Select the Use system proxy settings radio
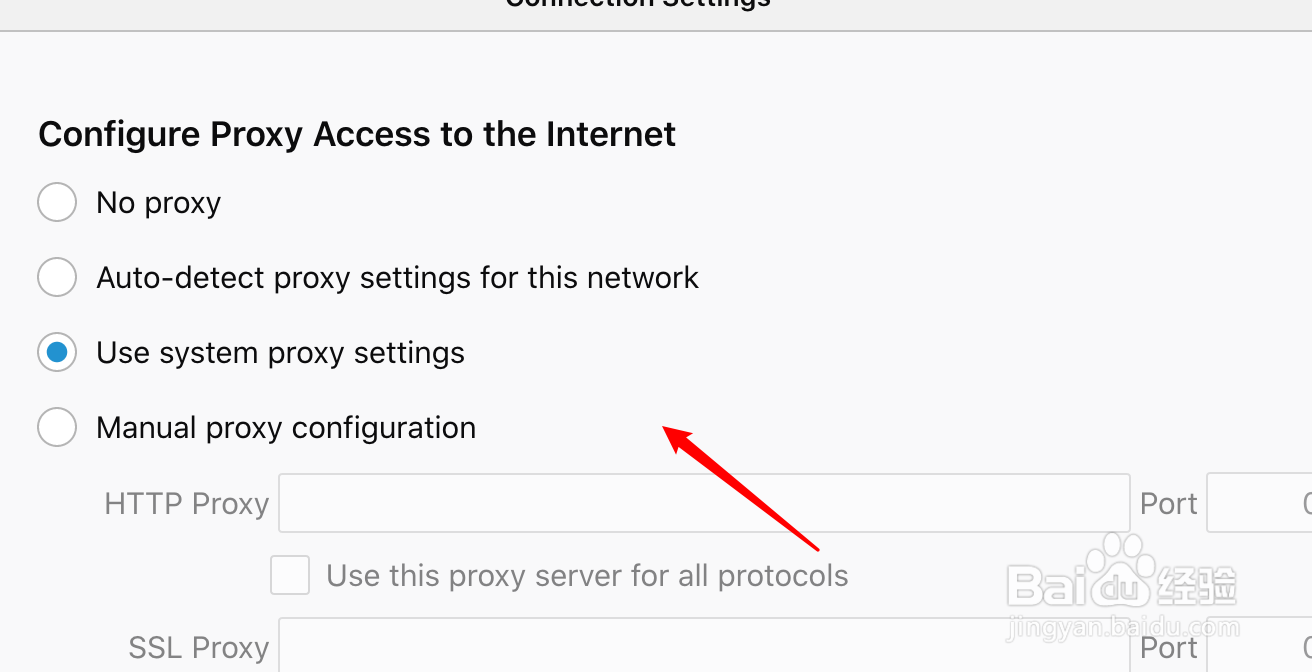This screenshot has height=672, width=1312. (57, 352)
